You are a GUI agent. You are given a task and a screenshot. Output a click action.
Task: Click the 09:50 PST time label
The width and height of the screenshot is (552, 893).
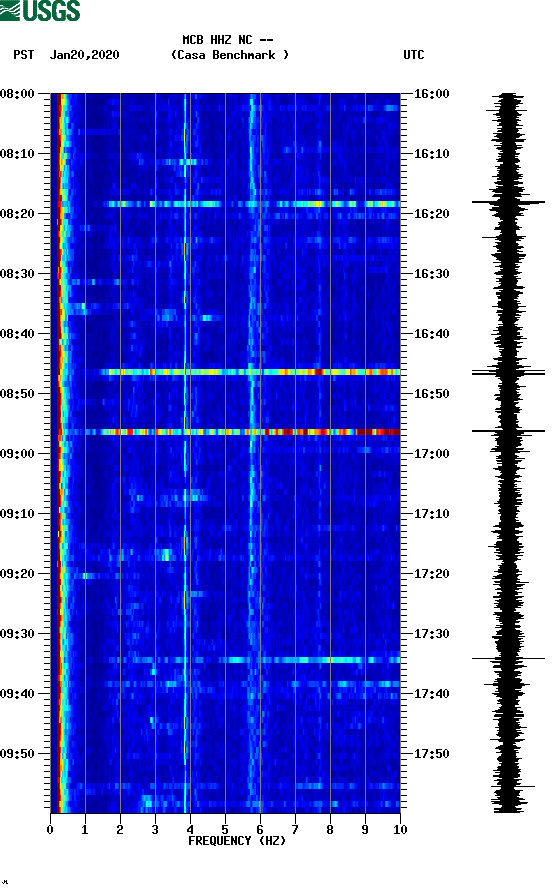tap(17, 754)
